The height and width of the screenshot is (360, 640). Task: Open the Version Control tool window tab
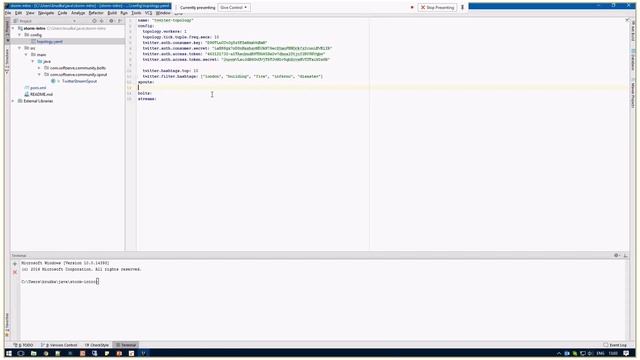tap(59, 345)
